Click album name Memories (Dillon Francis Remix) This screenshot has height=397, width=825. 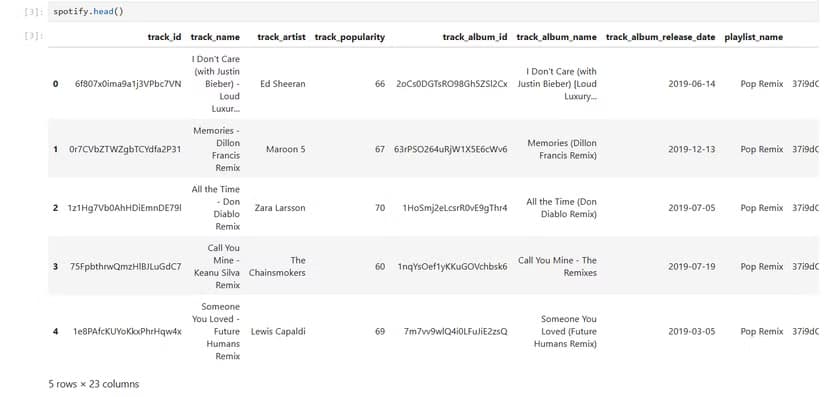tap(562, 149)
